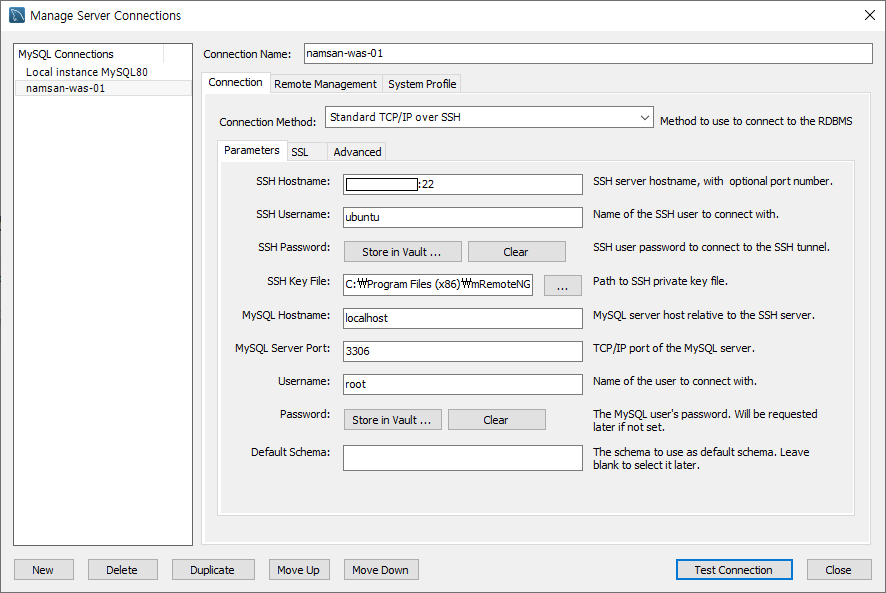Select Local instance MySQL80 connection
Viewport: 886px width, 593px height.
point(86,72)
